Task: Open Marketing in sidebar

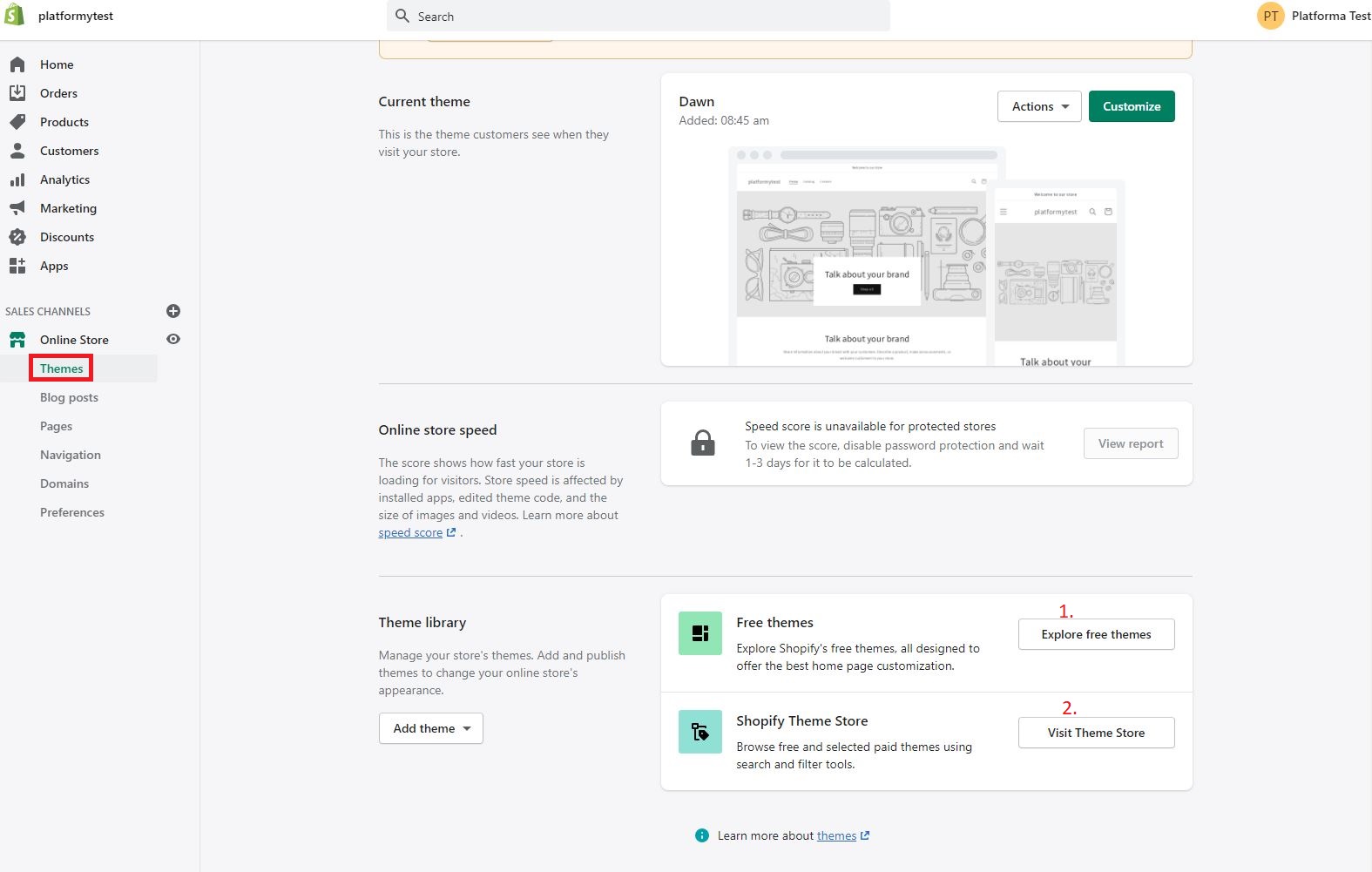Action: (x=68, y=208)
